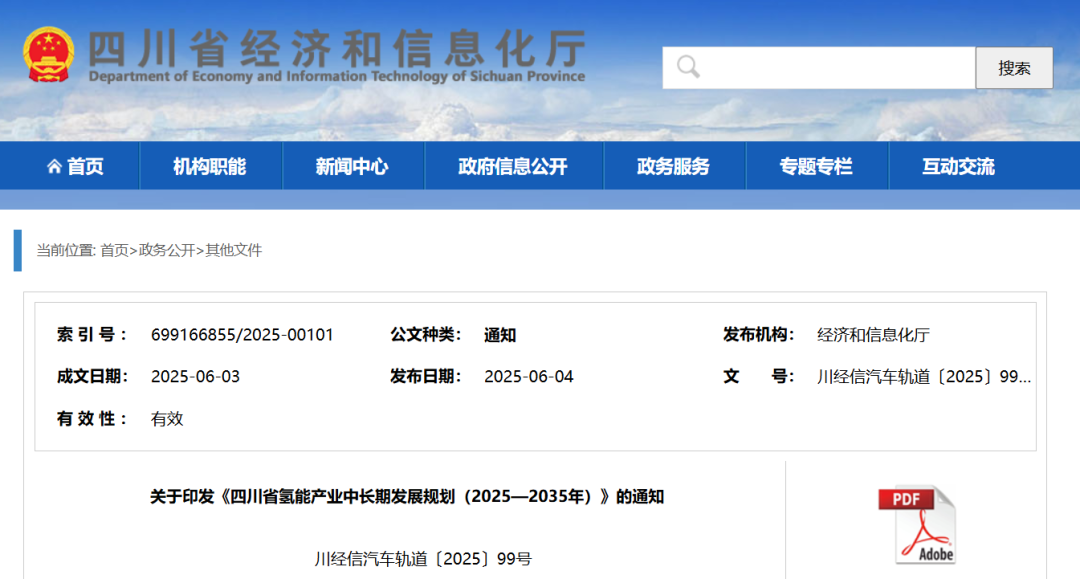Open the Adobe PDF file icon
This screenshot has width=1080, height=579.
coord(917,525)
